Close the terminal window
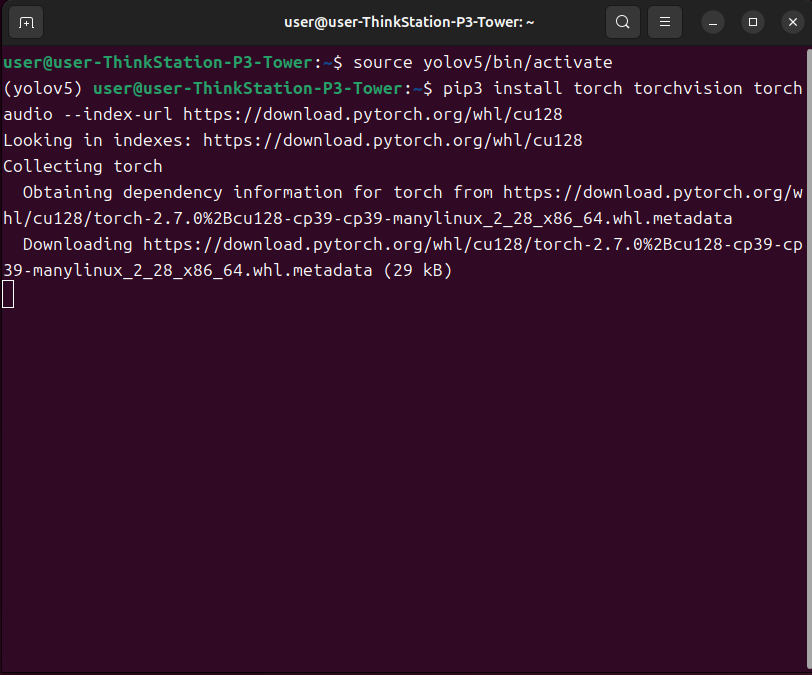The width and height of the screenshot is (812, 675). (793, 22)
